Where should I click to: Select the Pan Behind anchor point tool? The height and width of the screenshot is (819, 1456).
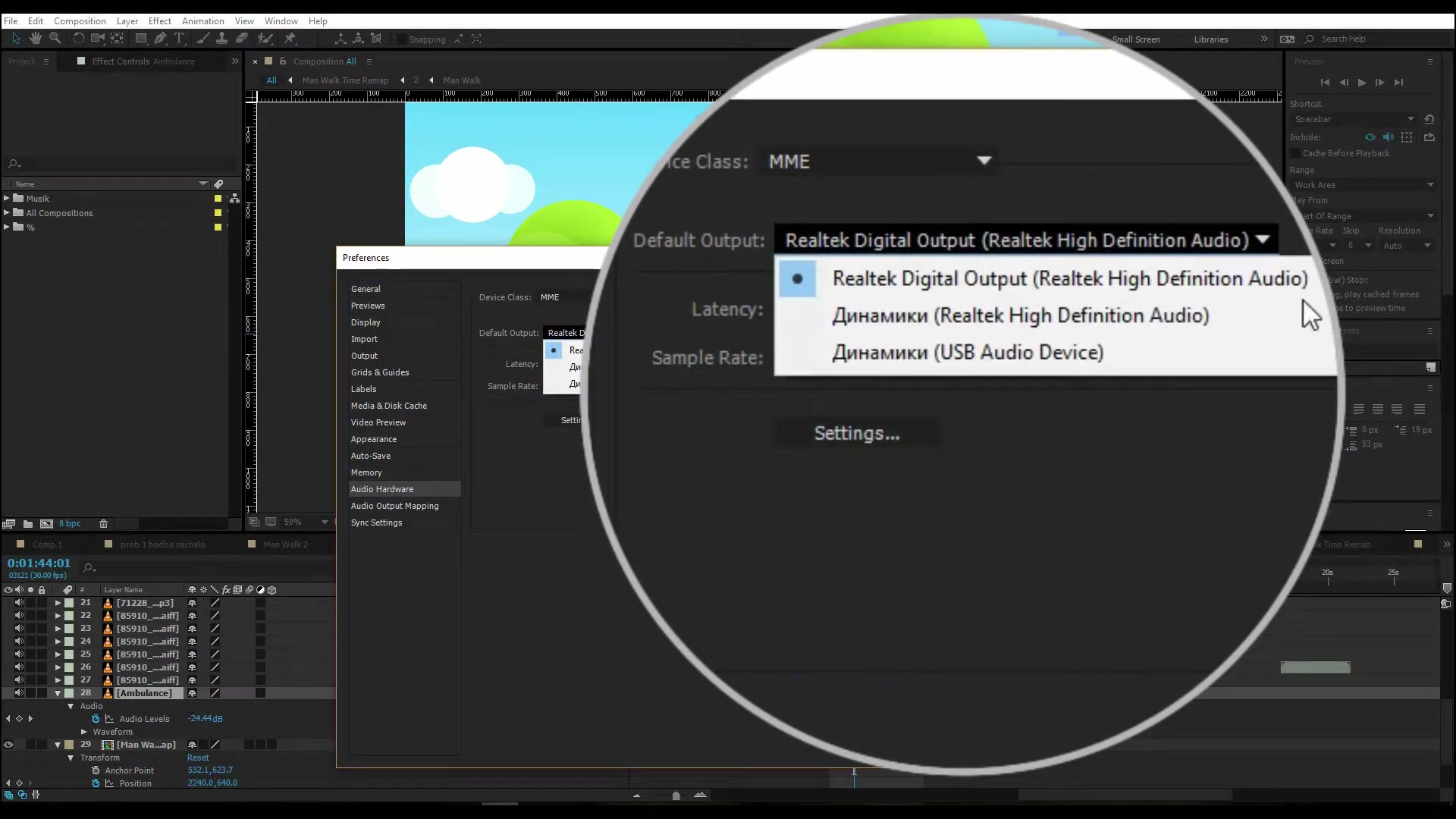117,39
